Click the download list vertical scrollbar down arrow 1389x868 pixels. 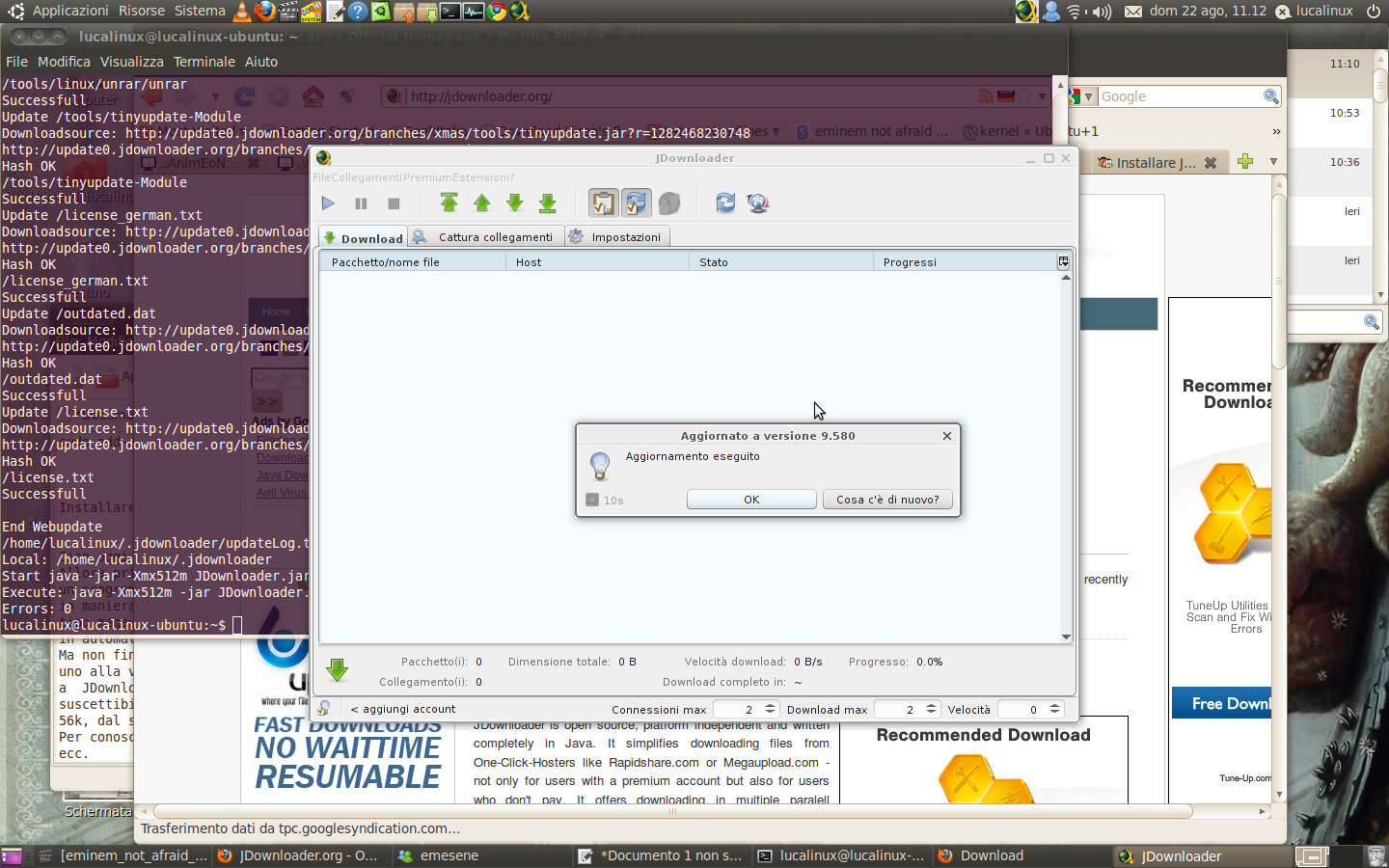click(1066, 637)
